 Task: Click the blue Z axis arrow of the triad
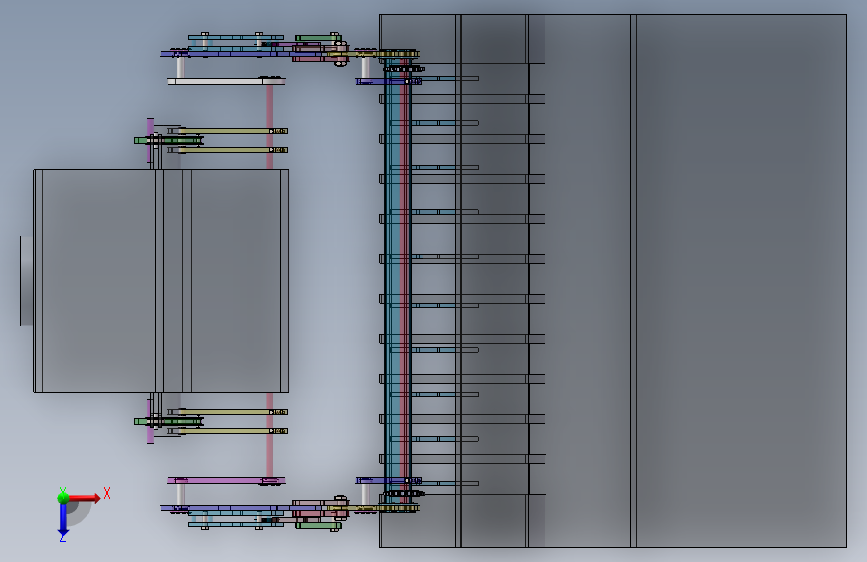(63, 521)
